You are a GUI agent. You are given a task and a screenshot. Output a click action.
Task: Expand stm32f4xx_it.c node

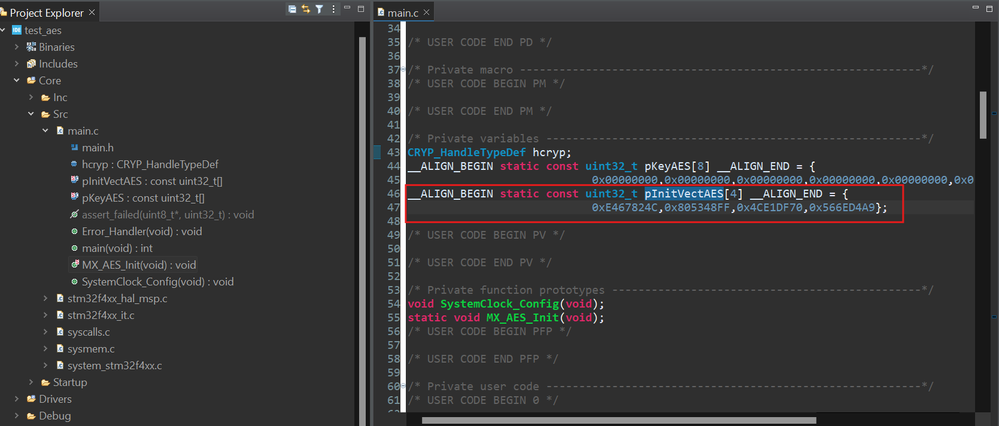tap(45, 315)
